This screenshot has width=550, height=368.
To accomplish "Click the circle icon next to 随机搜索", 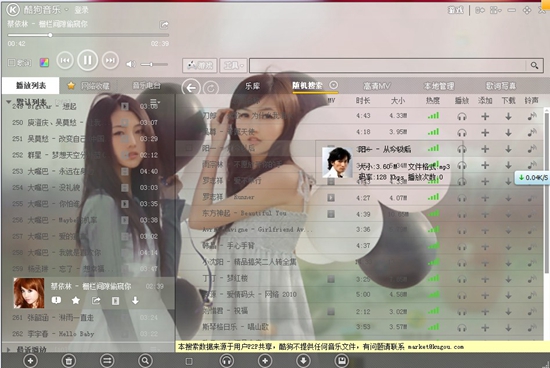I will (334, 85).
